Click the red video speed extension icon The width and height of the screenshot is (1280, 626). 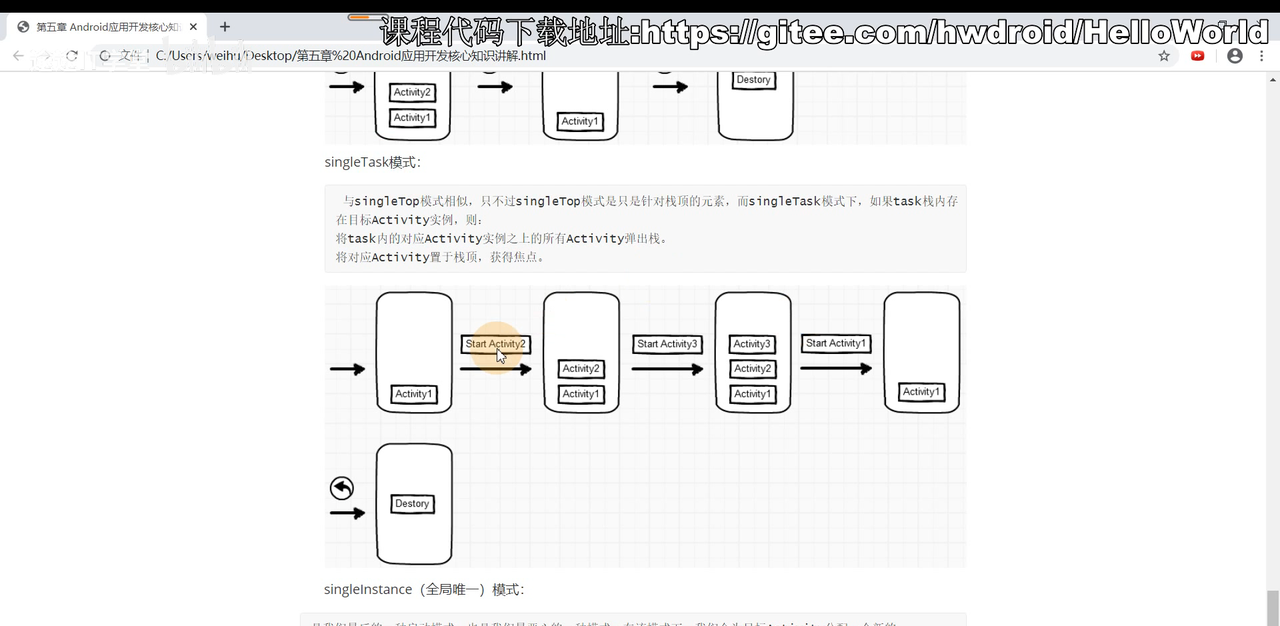coord(1197,56)
